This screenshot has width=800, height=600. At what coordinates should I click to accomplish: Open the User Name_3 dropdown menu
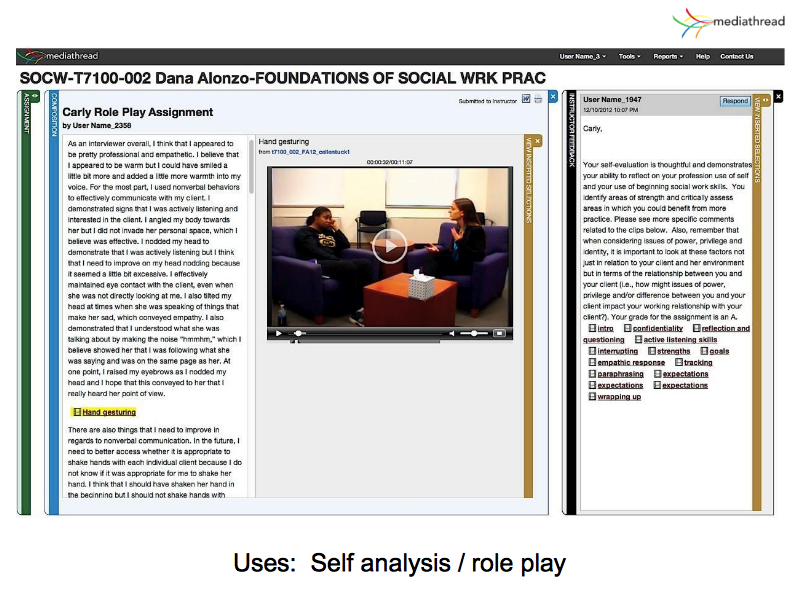[x=582, y=56]
